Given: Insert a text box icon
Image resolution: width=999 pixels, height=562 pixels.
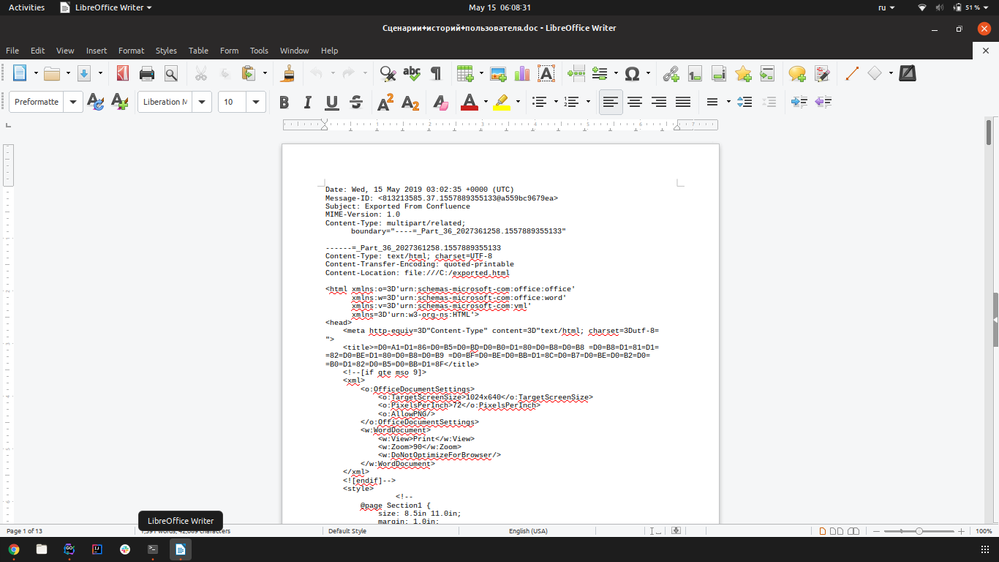Looking at the screenshot, I should [546, 74].
